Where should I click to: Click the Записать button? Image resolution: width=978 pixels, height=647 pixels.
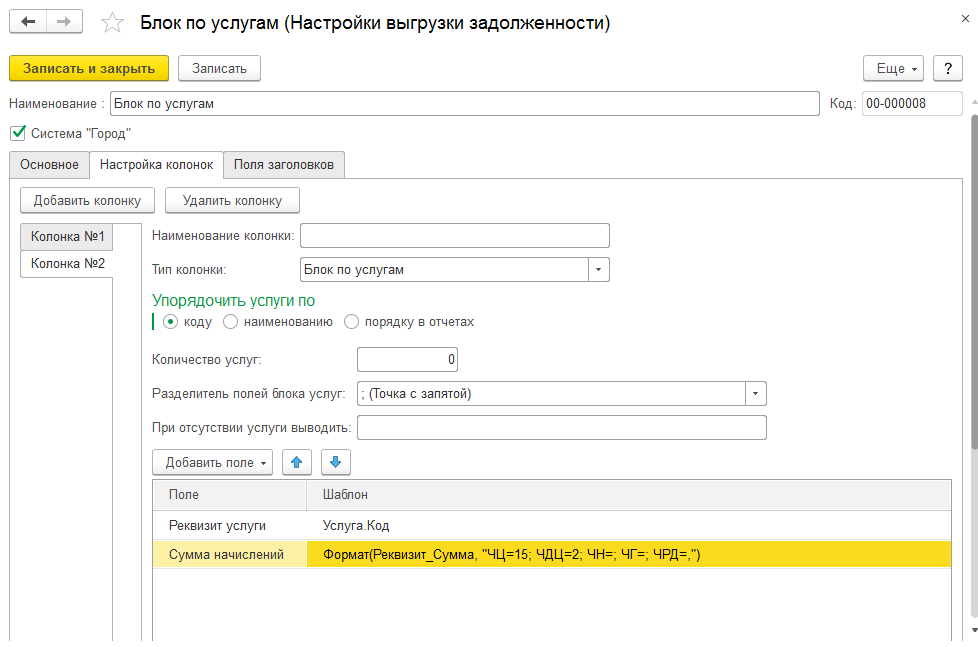(220, 69)
